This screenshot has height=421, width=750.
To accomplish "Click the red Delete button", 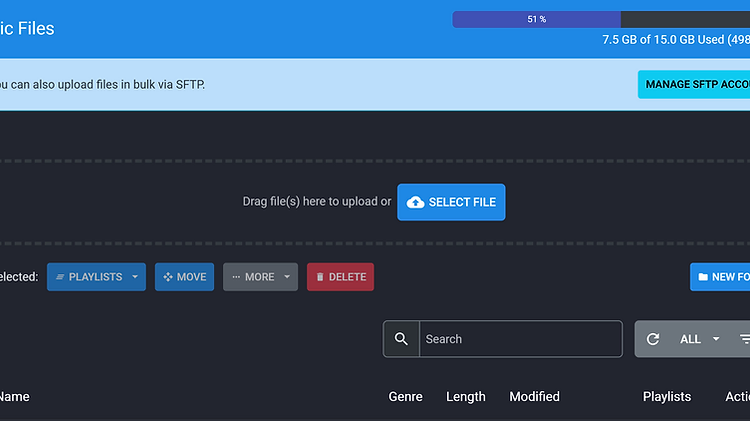I will tap(340, 277).
